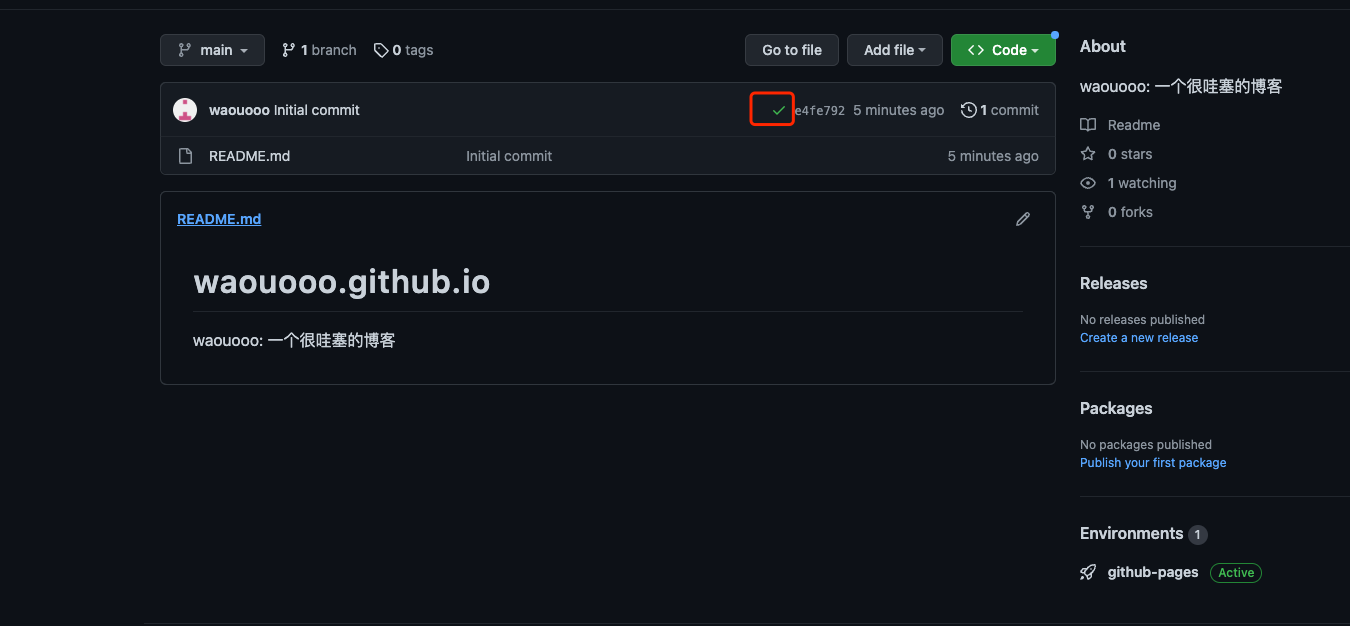
Task: Open the 1 watching link
Action: (1129, 183)
